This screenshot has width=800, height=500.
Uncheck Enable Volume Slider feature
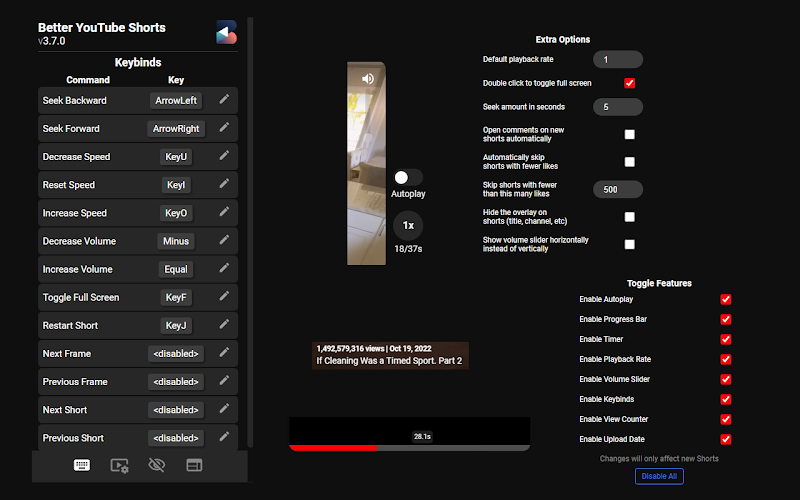click(726, 379)
